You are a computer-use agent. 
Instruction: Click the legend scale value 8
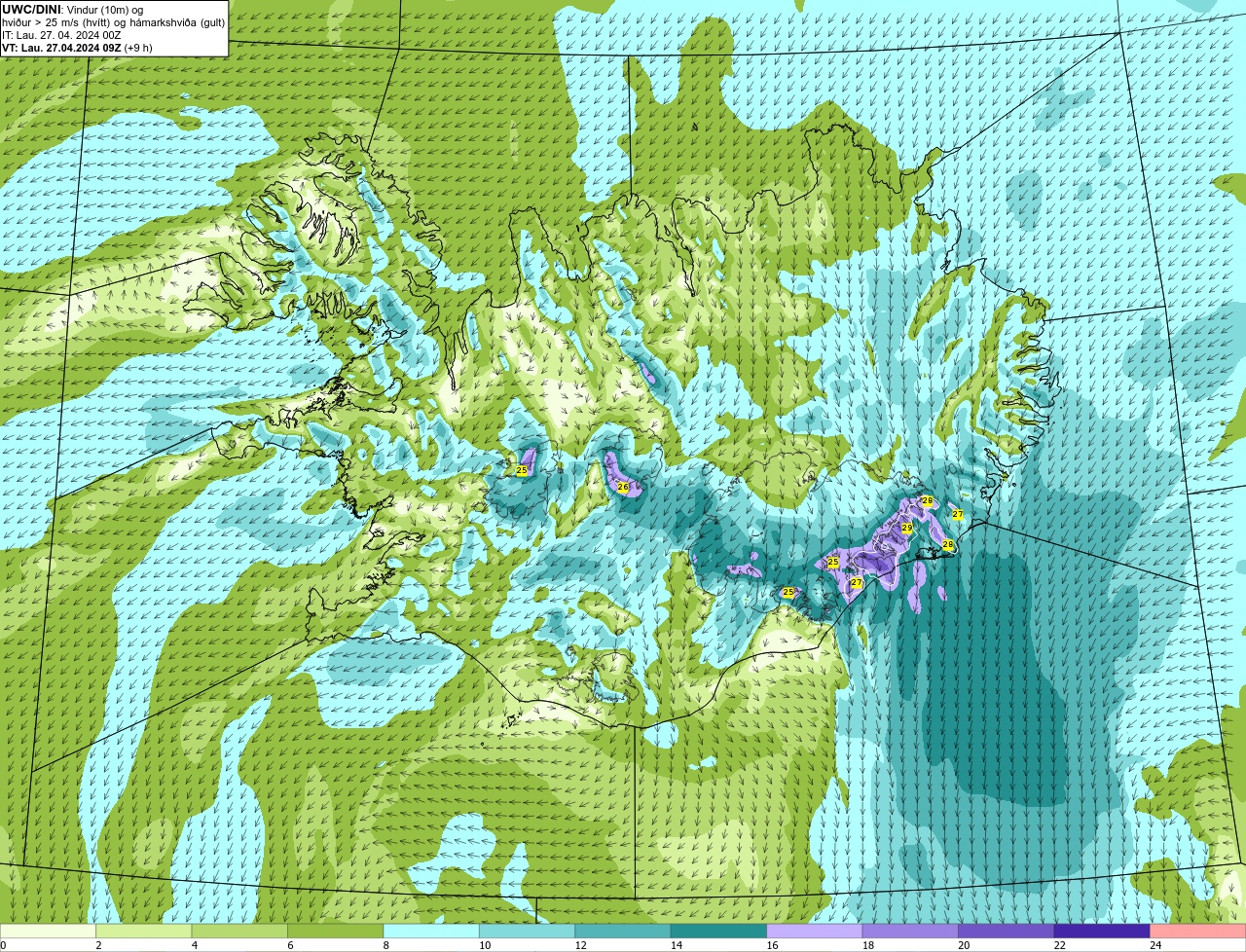click(385, 945)
